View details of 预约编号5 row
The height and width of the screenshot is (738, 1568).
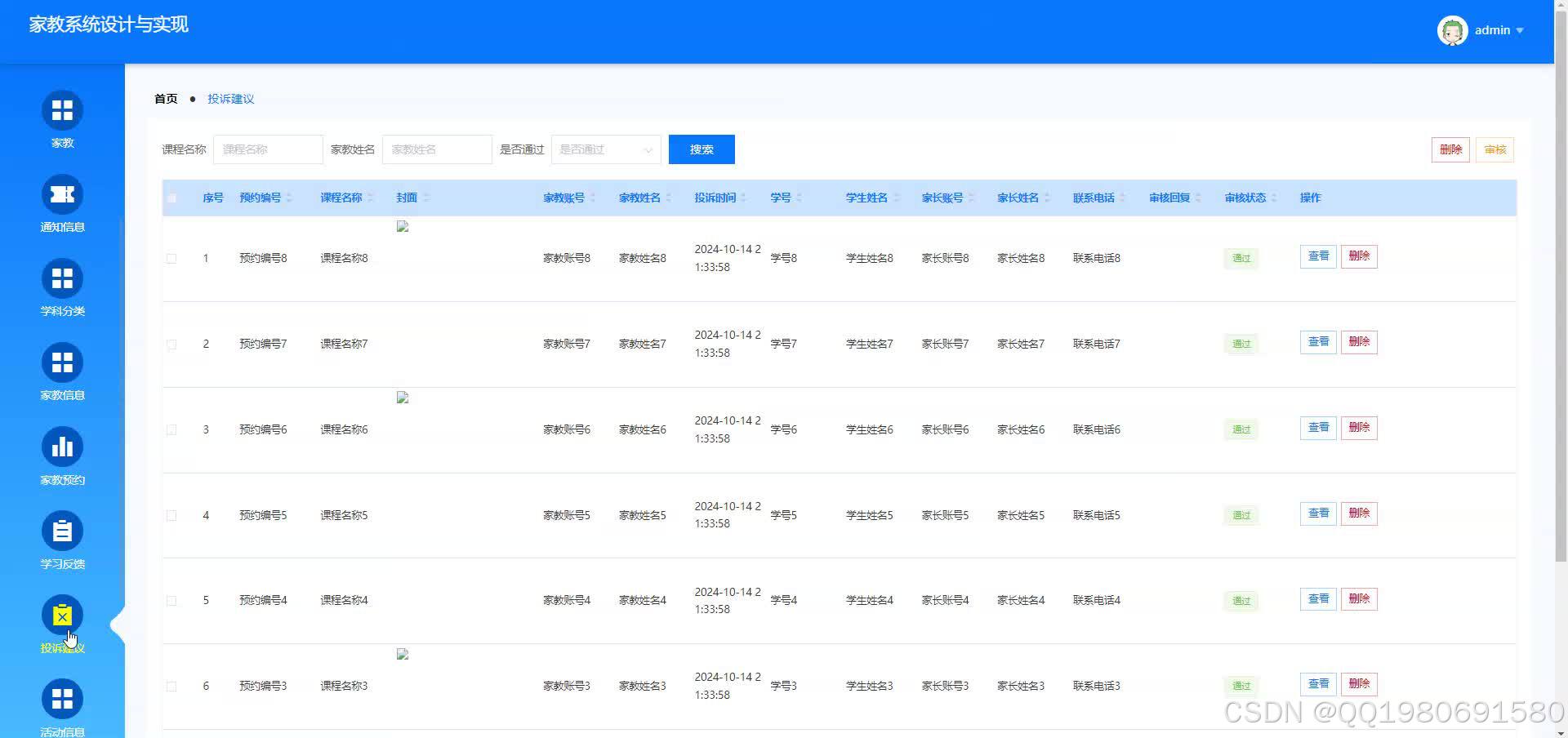[1318, 513]
